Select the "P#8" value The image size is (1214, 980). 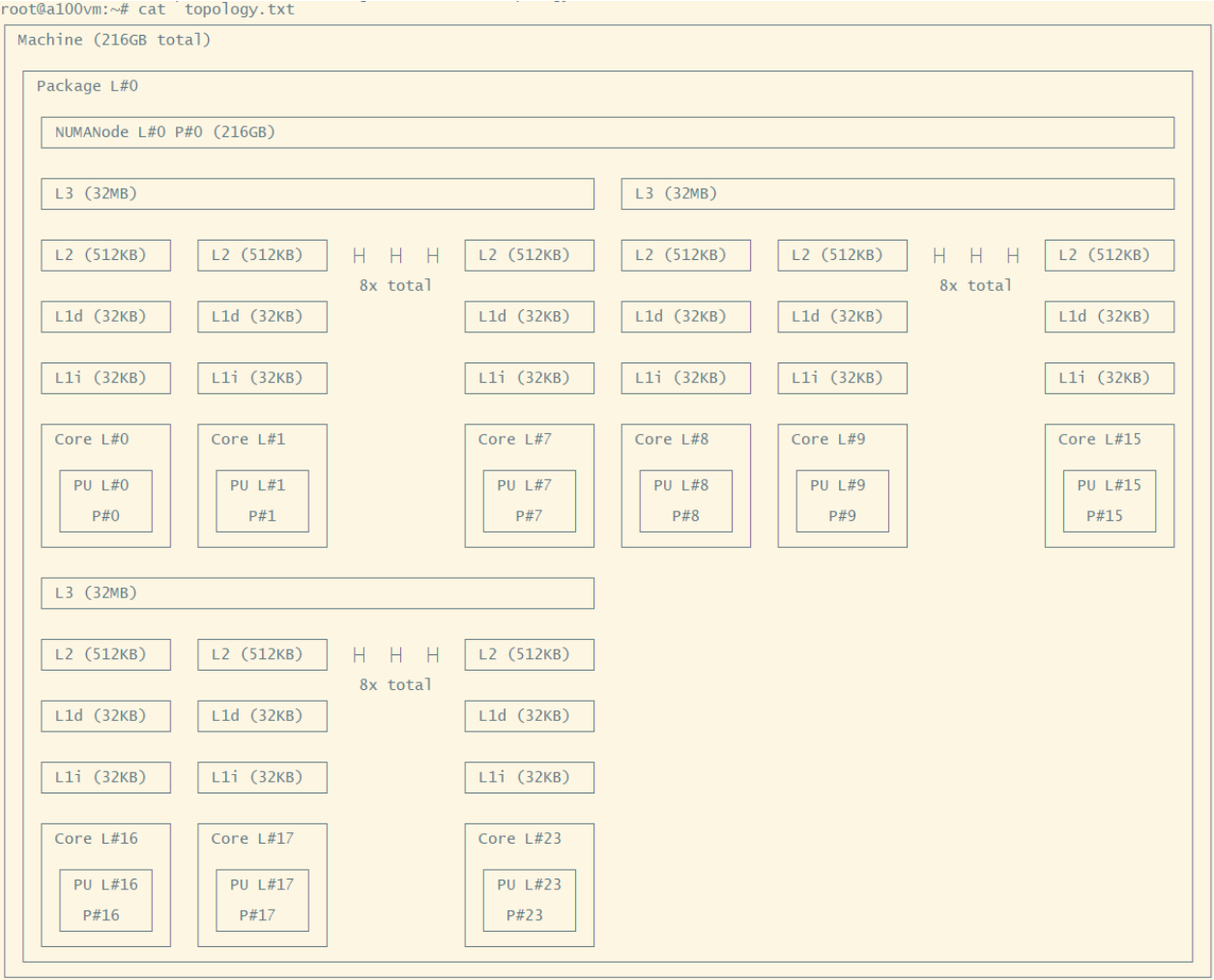click(686, 516)
